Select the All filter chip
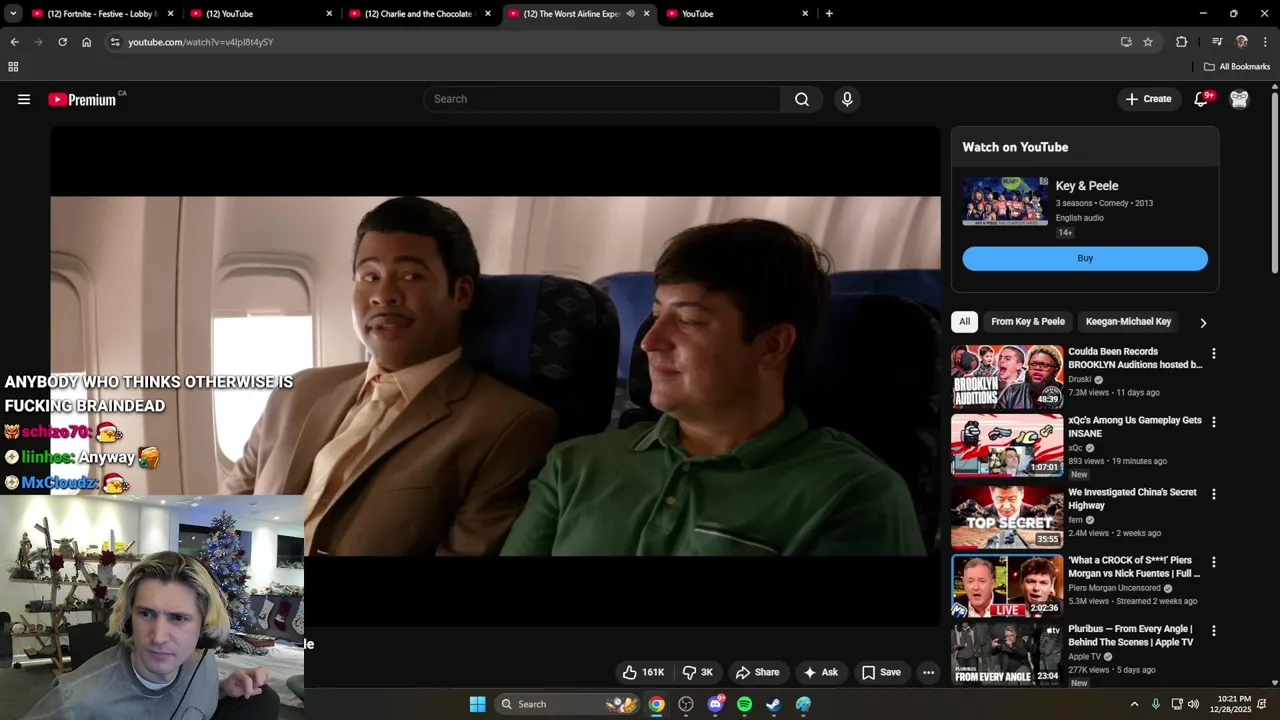The height and width of the screenshot is (720, 1280). pos(964,321)
